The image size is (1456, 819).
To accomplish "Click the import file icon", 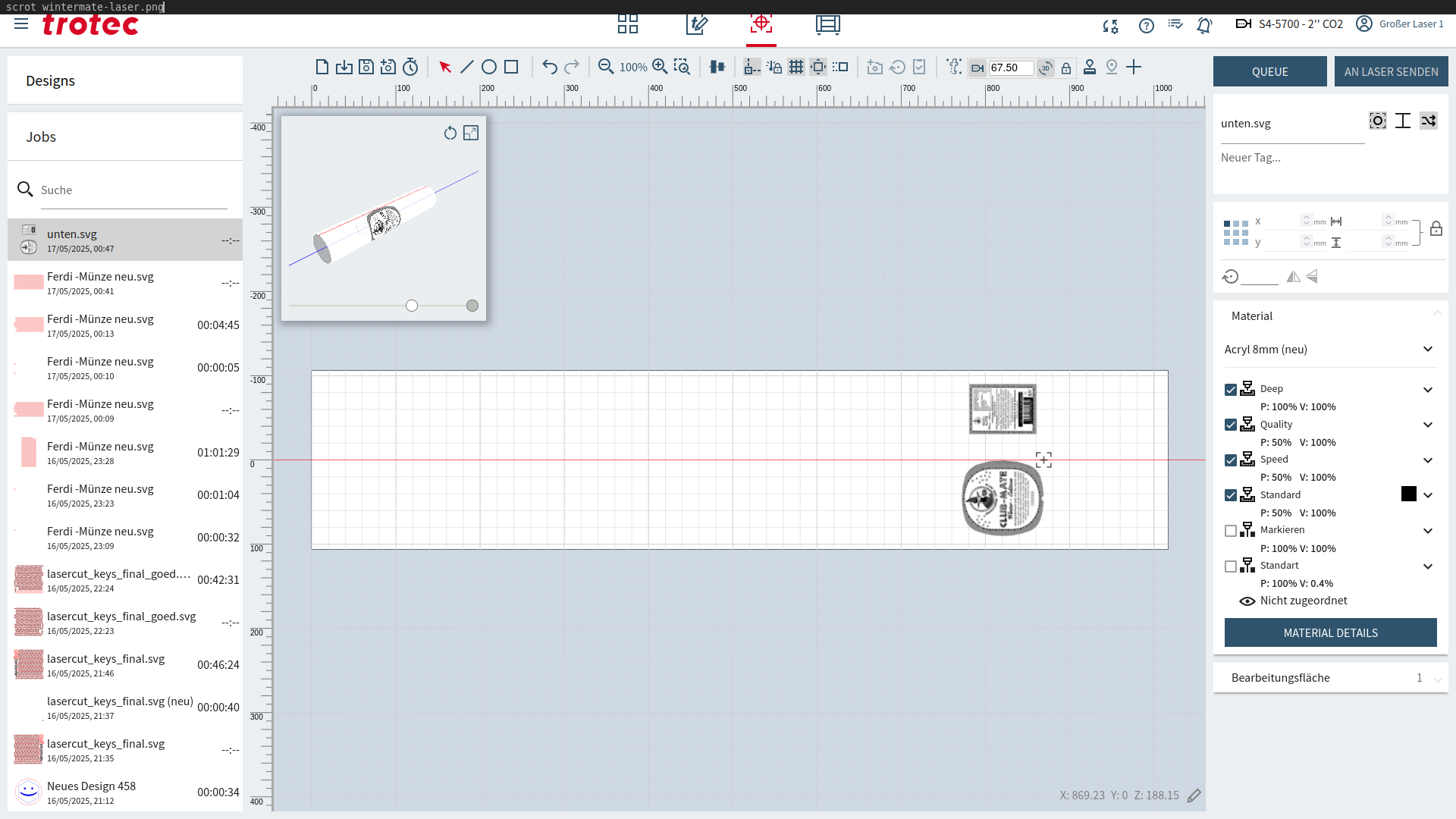I will pyautogui.click(x=344, y=67).
